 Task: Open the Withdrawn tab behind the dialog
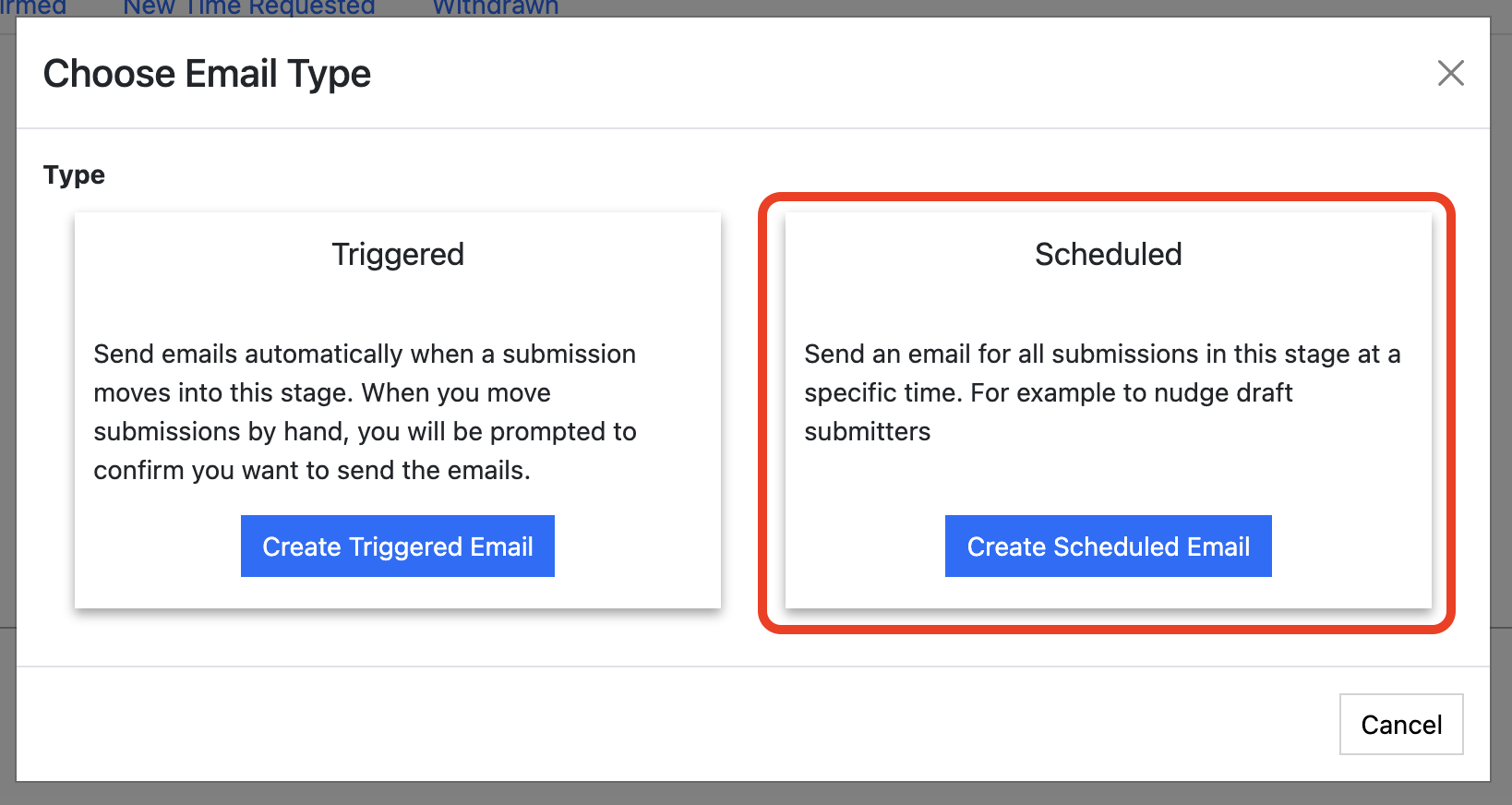click(x=494, y=7)
